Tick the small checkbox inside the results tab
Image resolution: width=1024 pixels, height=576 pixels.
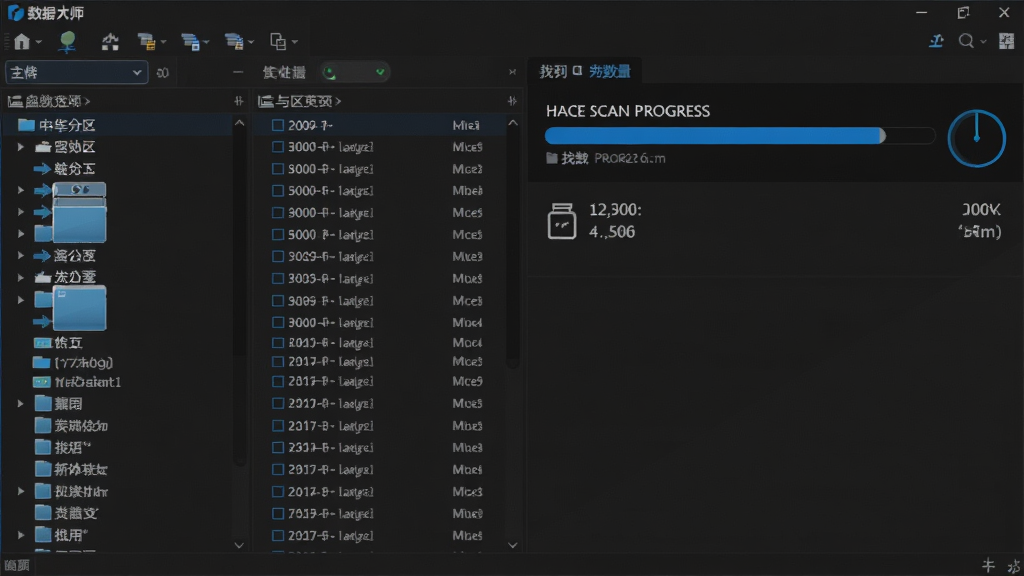point(577,71)
